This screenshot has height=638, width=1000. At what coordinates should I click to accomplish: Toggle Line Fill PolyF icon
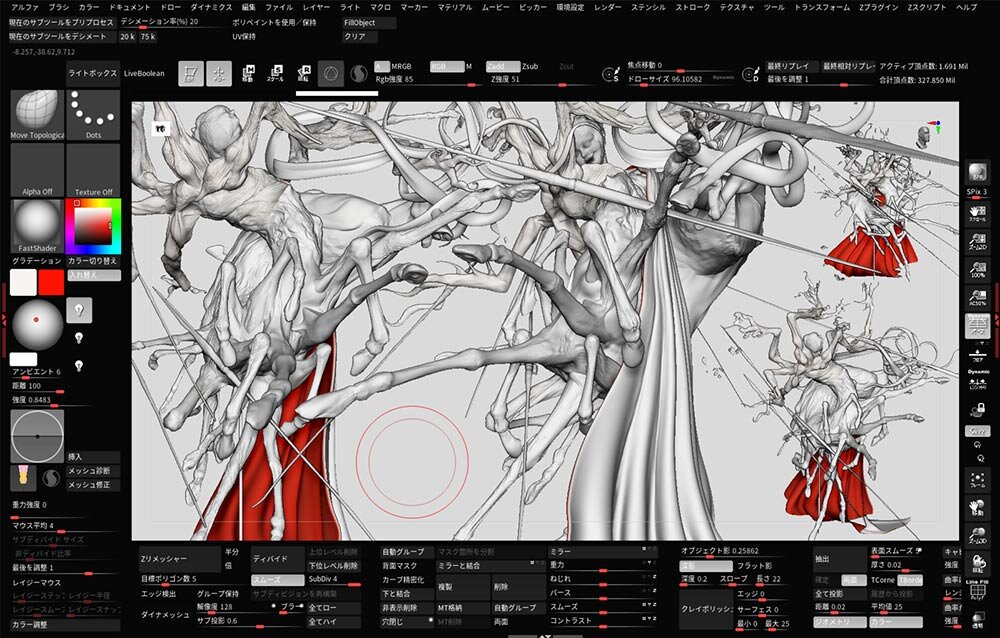(977, 591)
